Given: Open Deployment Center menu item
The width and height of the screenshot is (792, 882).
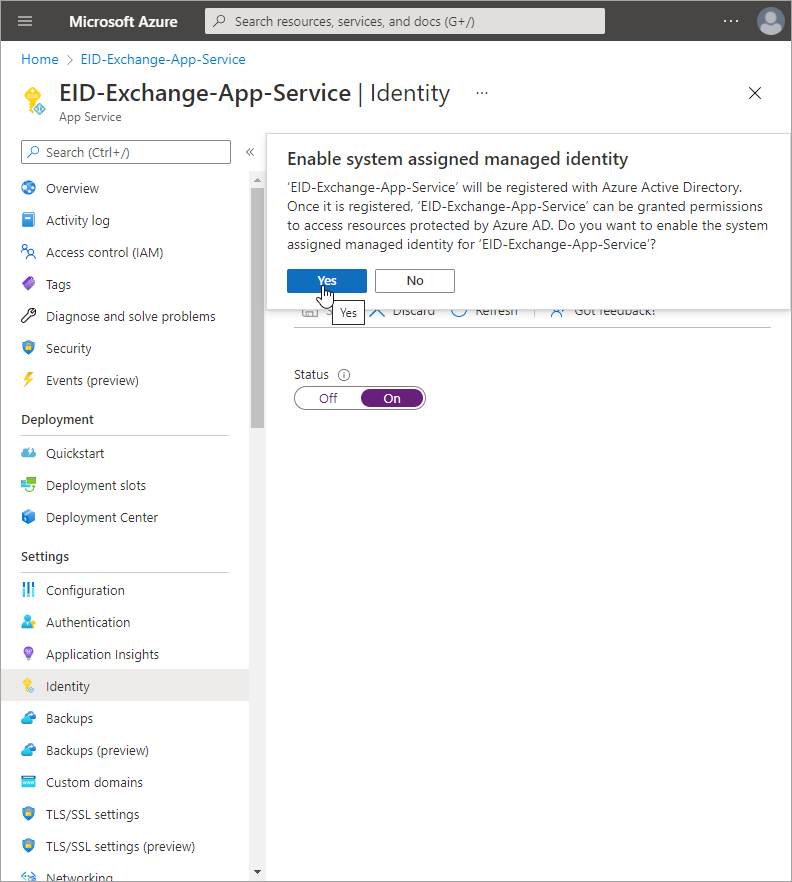Looking at the screenshot, I should [x=101, y=517].
